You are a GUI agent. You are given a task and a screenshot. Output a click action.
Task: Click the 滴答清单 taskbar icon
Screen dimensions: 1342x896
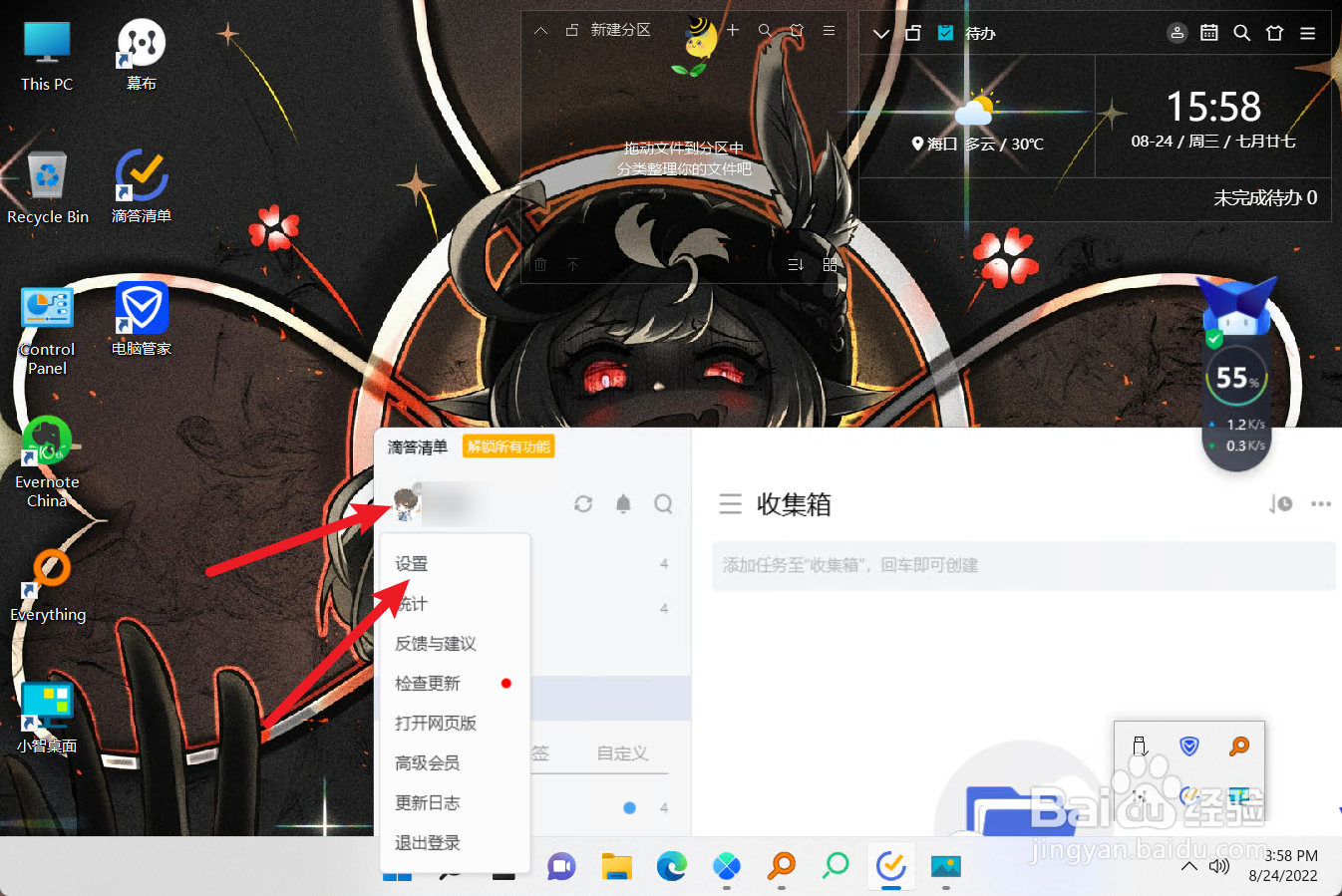(890, 866)
